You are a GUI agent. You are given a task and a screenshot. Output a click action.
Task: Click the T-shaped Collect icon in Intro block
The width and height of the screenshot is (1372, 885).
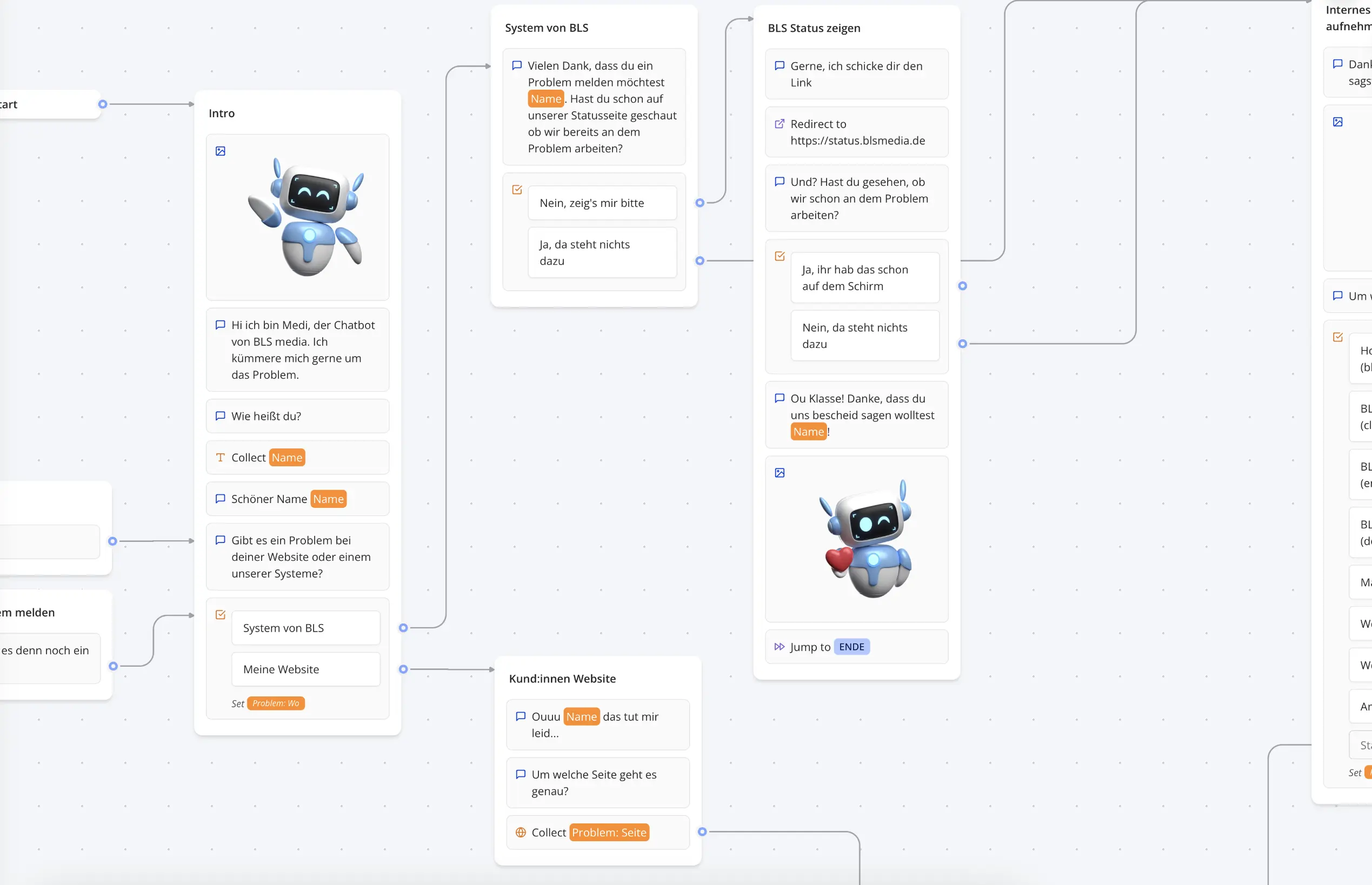tap(219, 458)
